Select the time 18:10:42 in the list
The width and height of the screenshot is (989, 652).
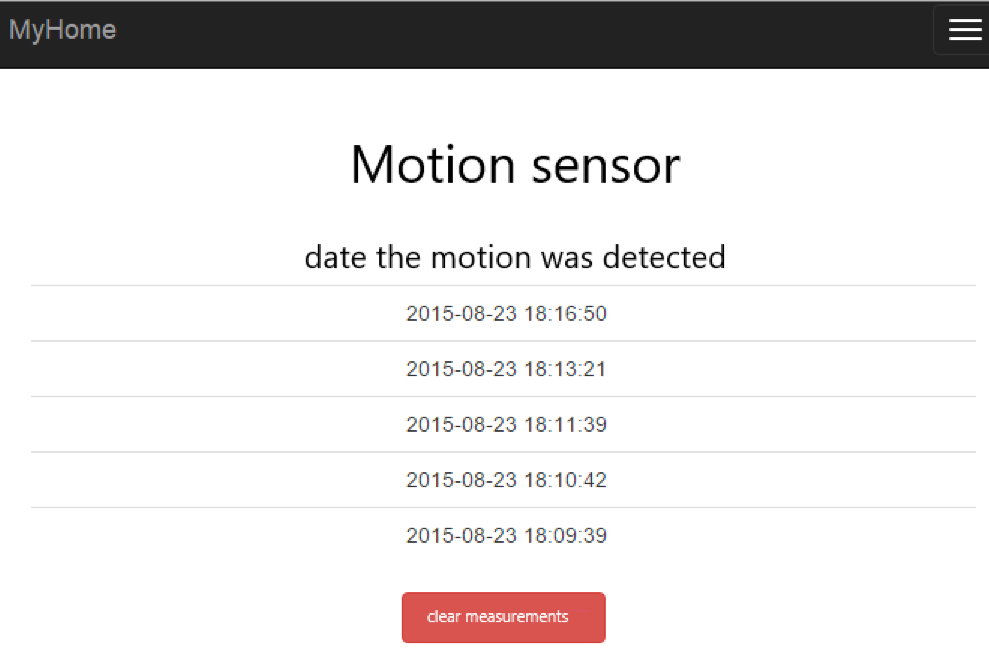tap(565, 480)
